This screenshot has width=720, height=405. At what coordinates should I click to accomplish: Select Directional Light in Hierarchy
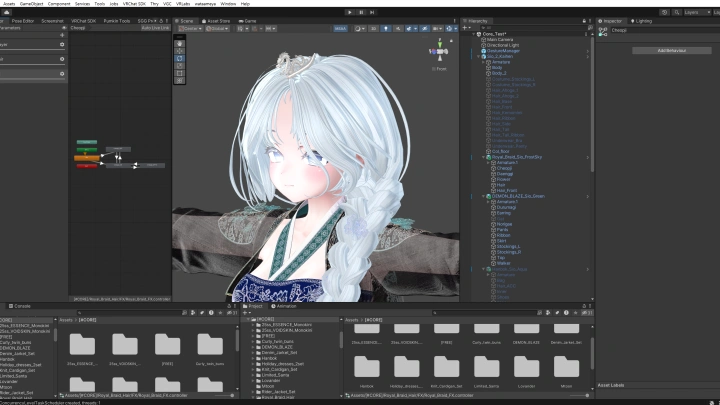(500, 45)
